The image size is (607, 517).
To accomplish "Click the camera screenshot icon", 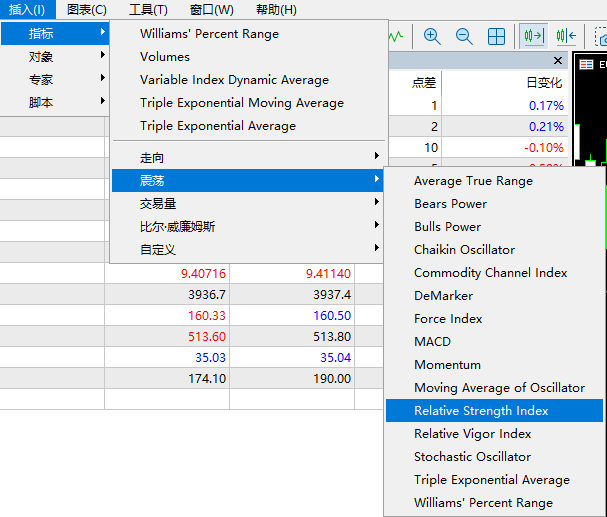I will (601, 38).
